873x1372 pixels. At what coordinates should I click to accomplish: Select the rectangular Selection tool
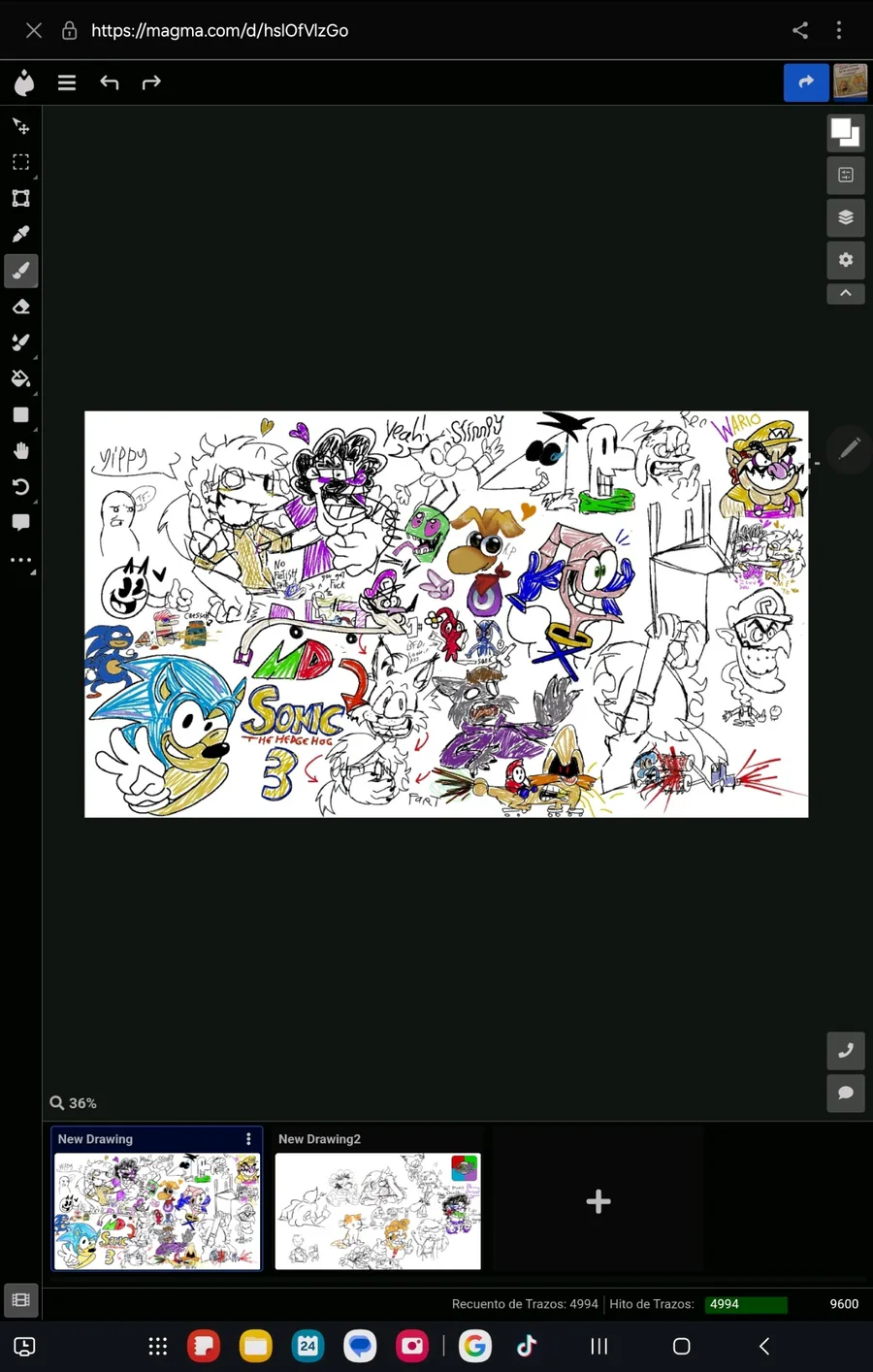pos(20,162)
